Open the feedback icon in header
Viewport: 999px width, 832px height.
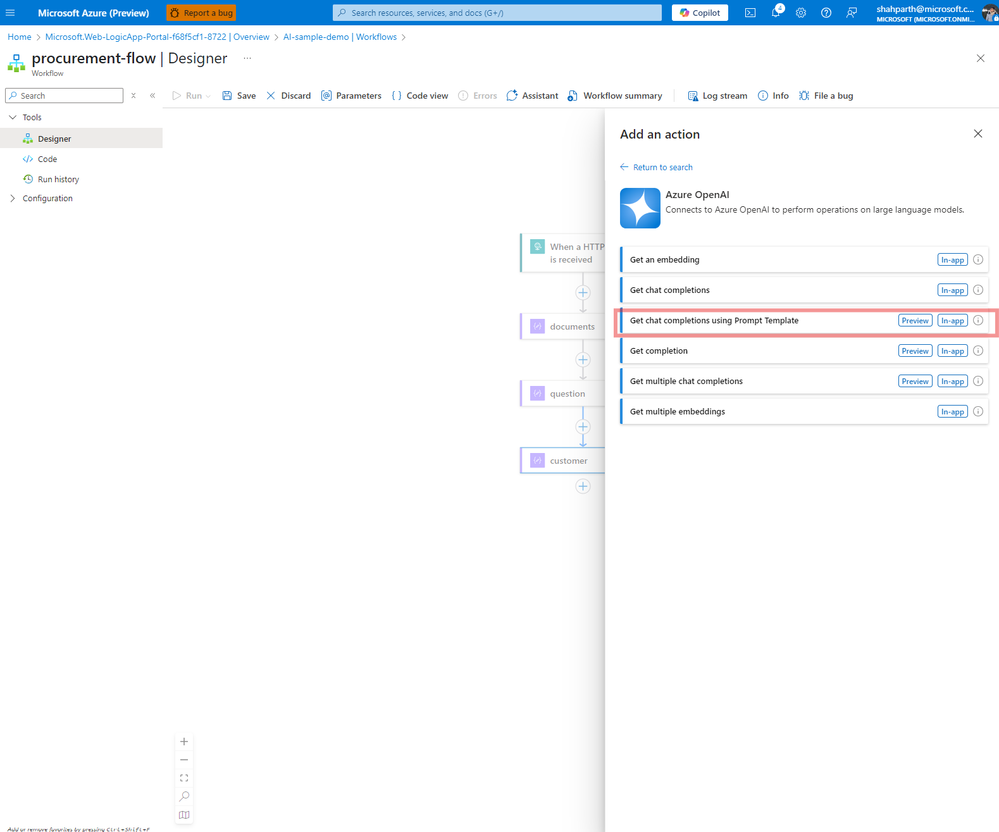click(x=852, y=13)
